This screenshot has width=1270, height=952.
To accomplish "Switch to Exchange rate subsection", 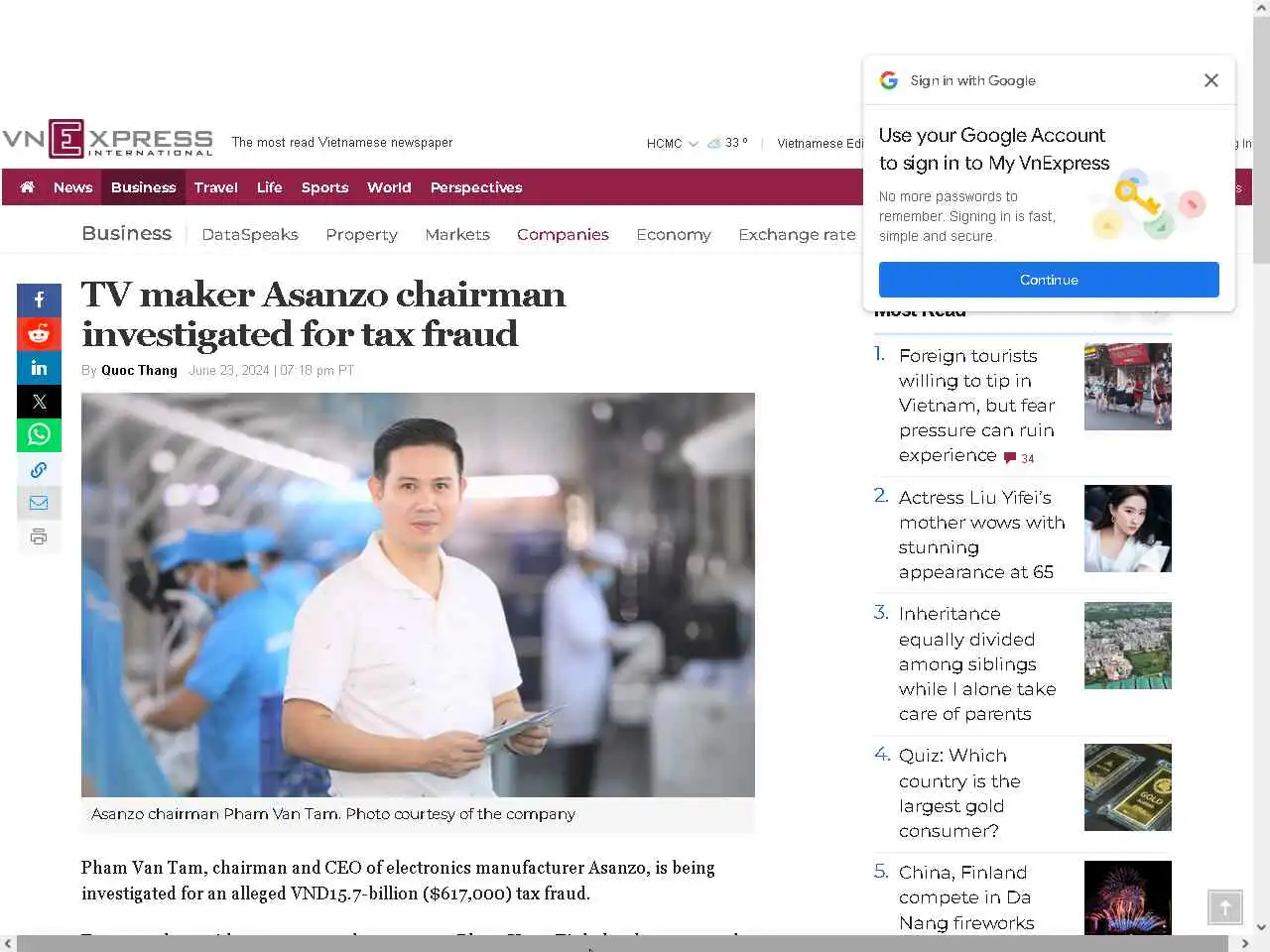I will click(797, 234).
